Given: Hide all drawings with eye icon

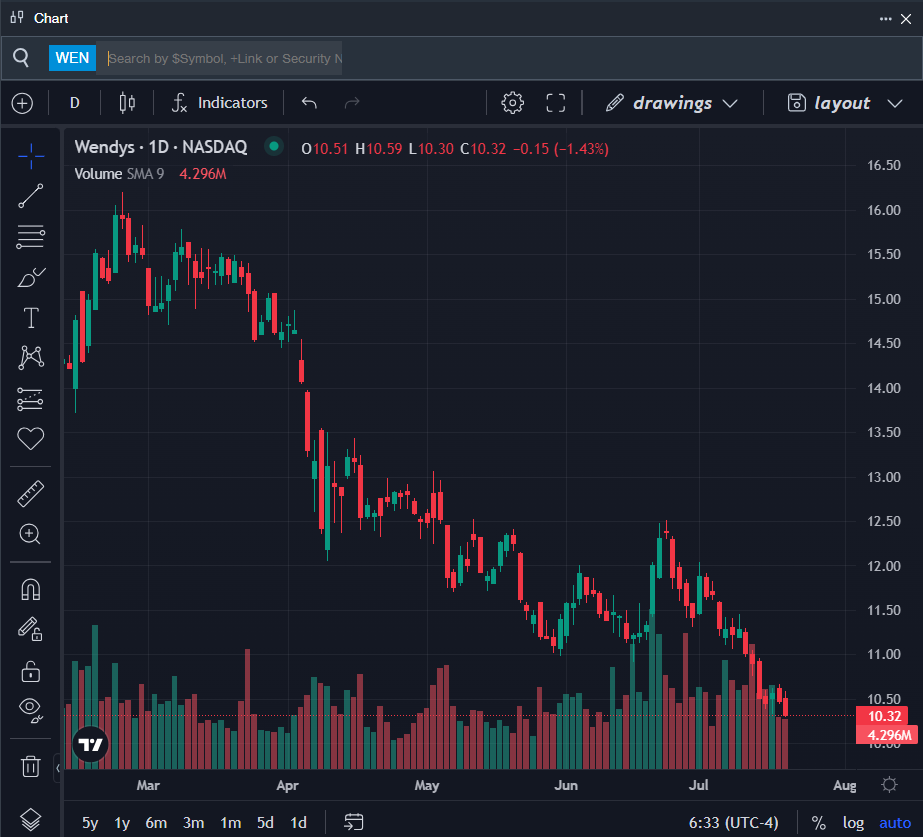Looking at the screenshot, I should pos(31,710).
